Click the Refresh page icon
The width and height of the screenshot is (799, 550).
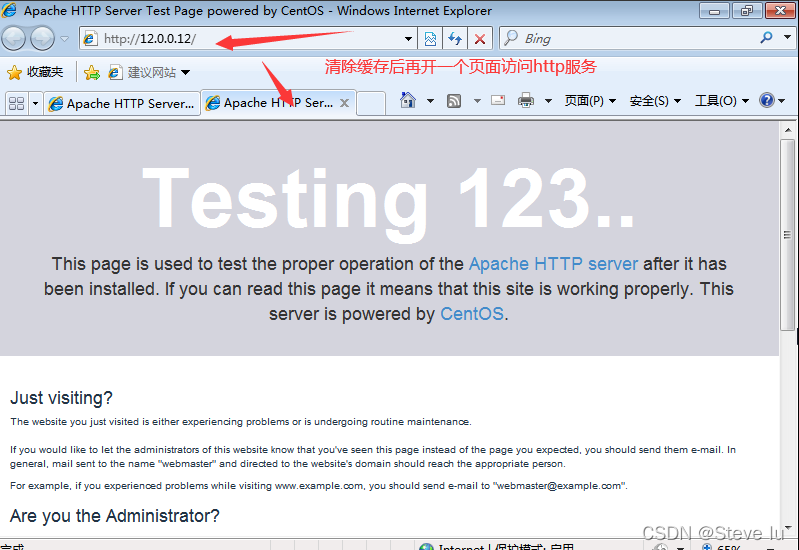455,39
